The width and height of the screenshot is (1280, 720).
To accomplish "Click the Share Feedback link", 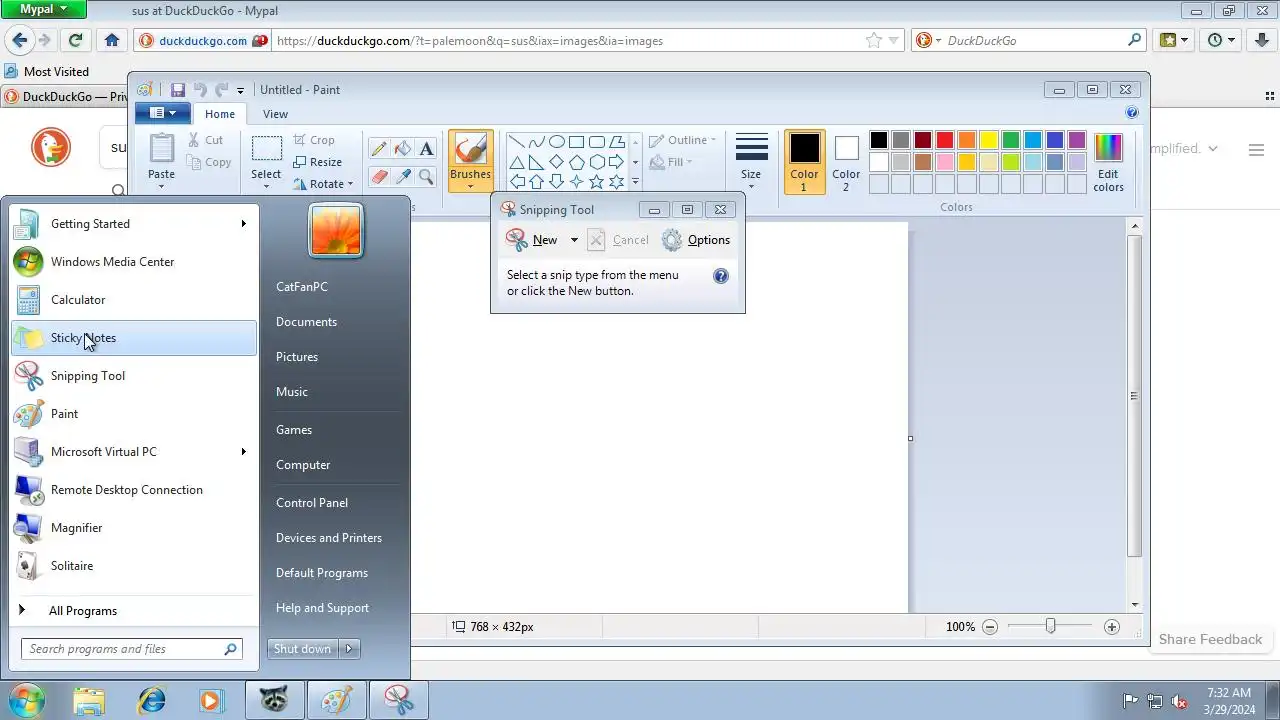I will click(x=1210, y=640).
